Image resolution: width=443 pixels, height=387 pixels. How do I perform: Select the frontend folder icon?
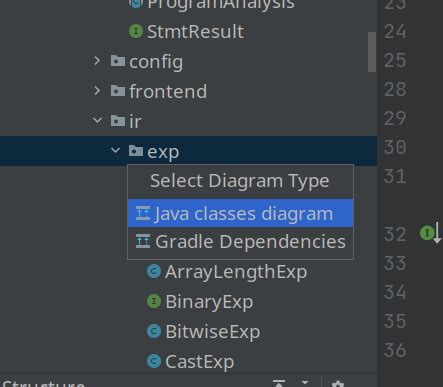point(118,91)
